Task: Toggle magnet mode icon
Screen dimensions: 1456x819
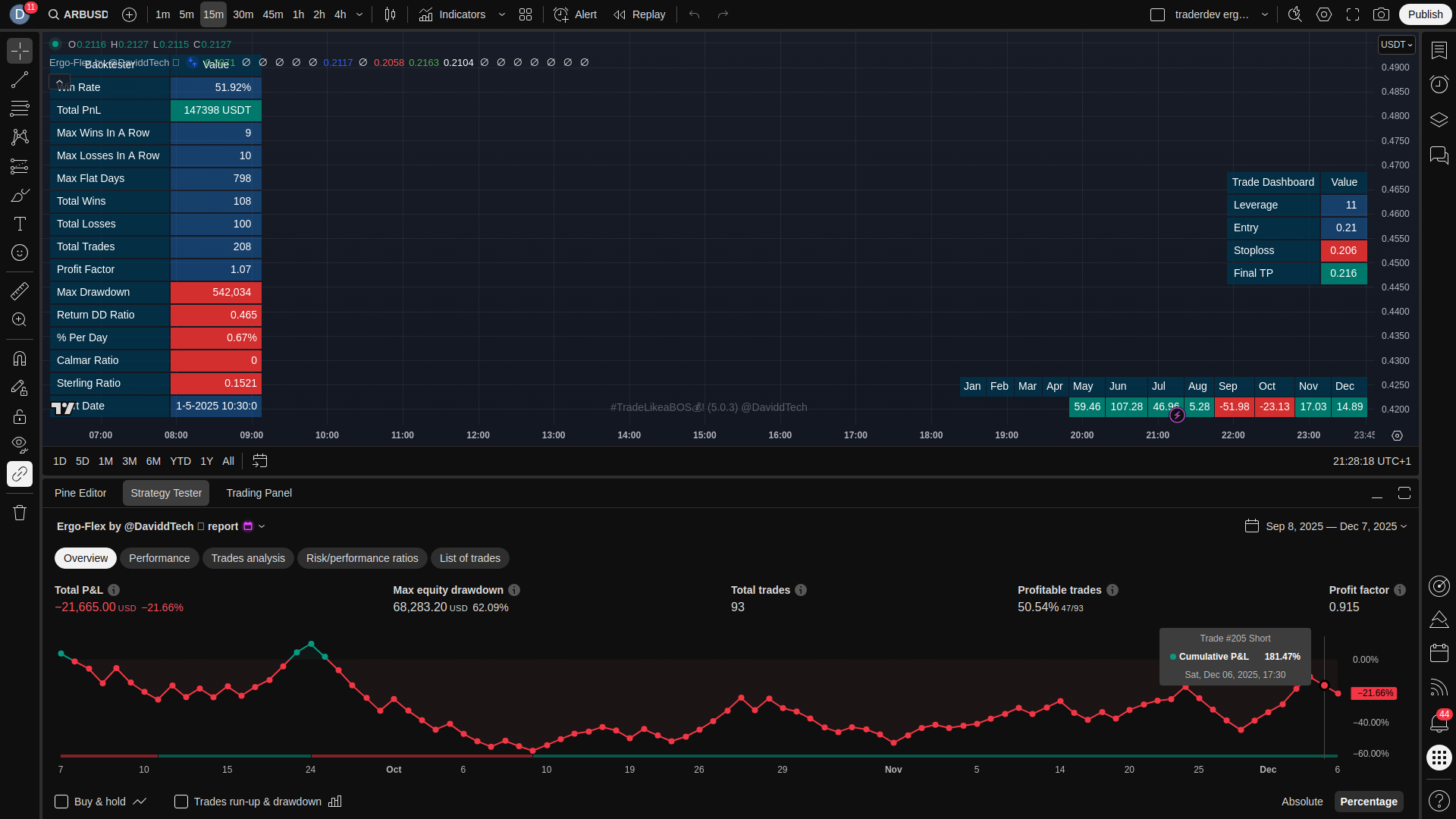Action: tap(20, 358)
